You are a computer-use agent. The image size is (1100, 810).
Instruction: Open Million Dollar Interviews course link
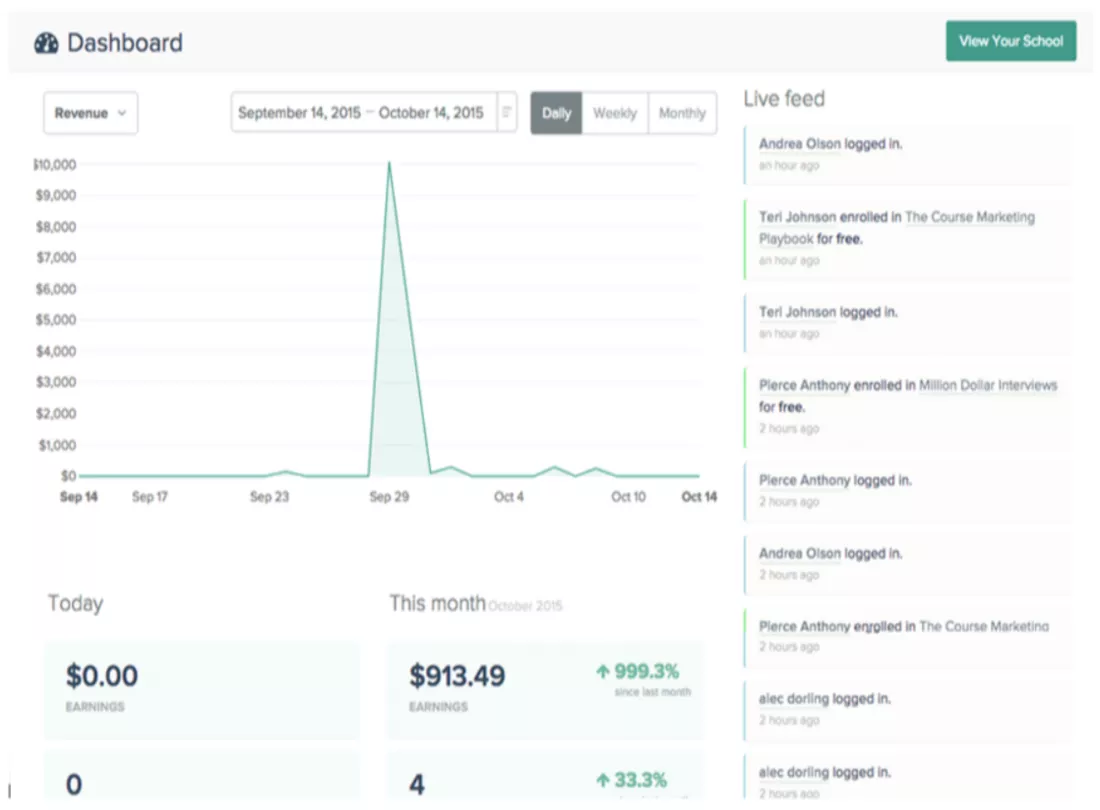(x=988, y=385)
